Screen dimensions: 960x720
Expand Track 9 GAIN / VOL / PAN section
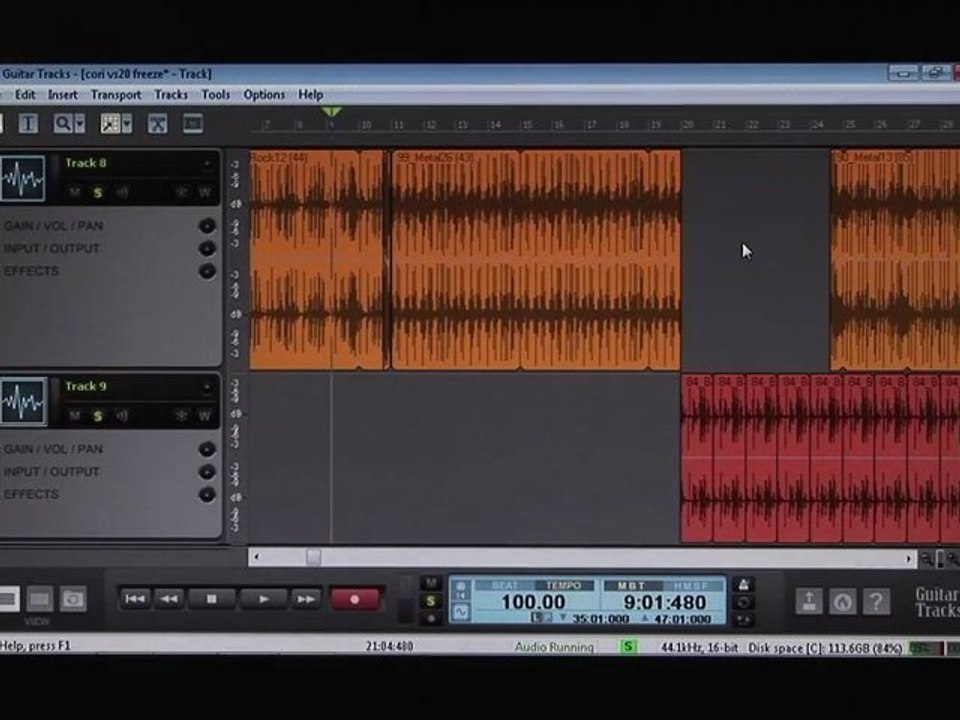click(207, 449)
